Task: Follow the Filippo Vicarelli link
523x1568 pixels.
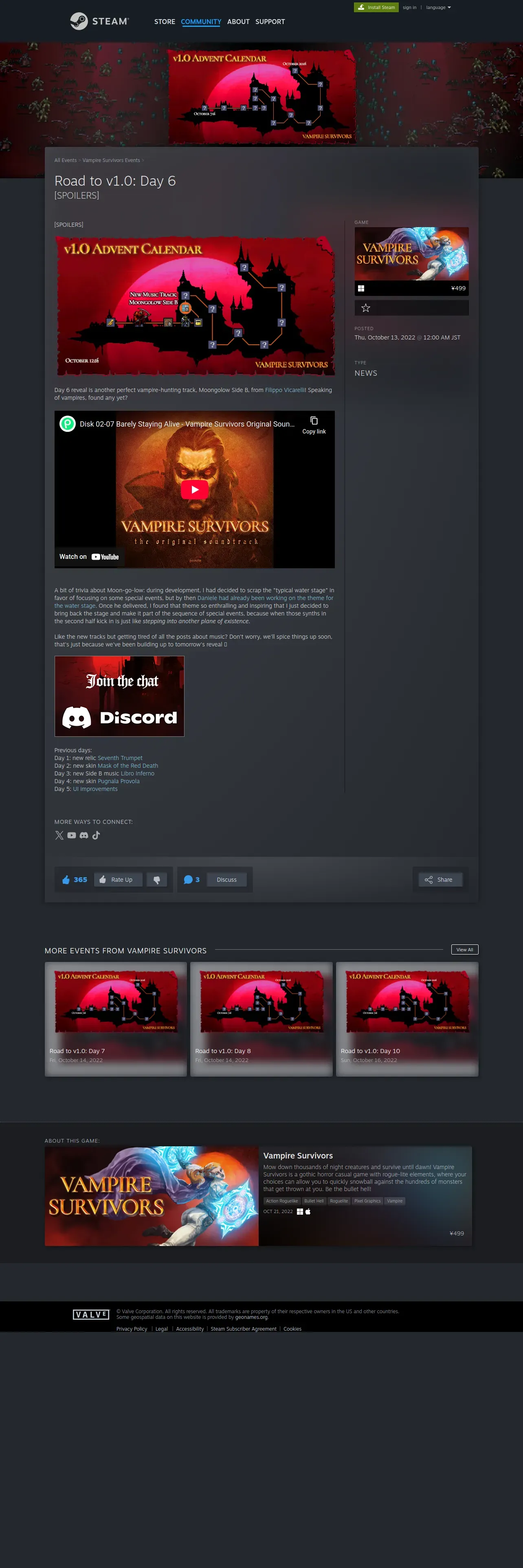Action: [285, 390]
